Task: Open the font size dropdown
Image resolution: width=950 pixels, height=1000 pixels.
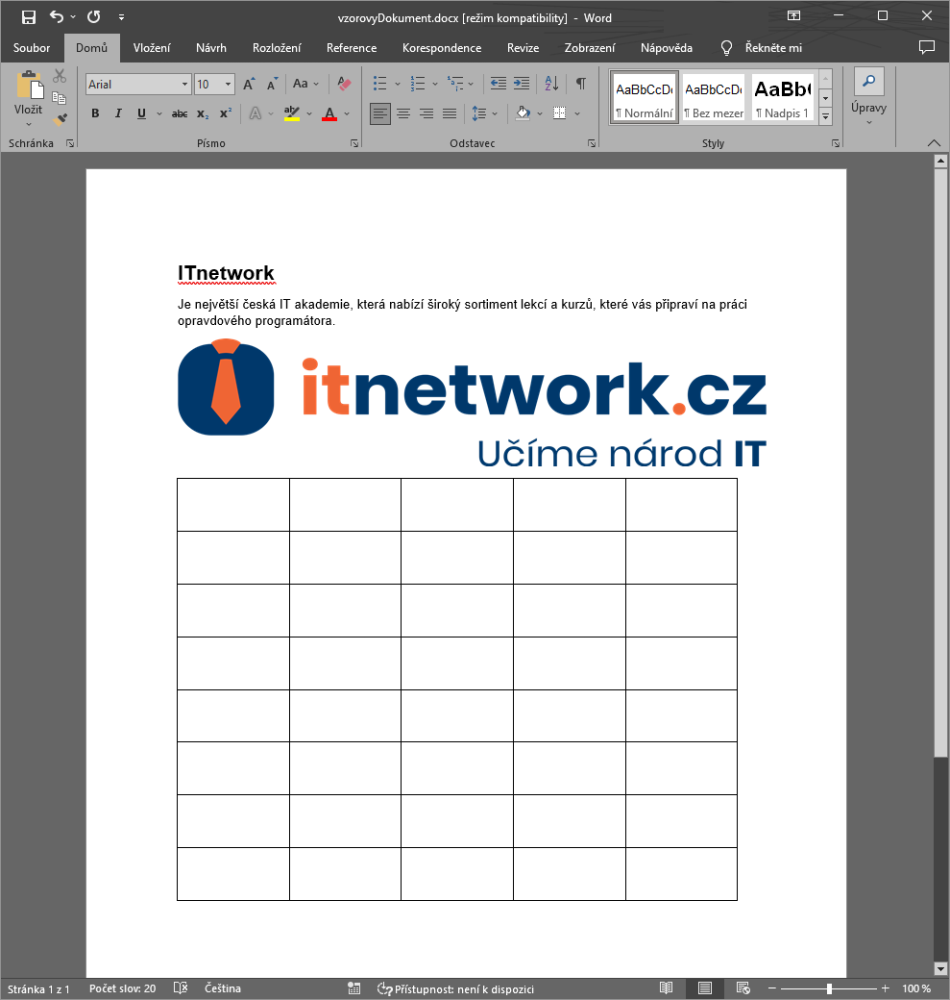Action: [228, 84]
